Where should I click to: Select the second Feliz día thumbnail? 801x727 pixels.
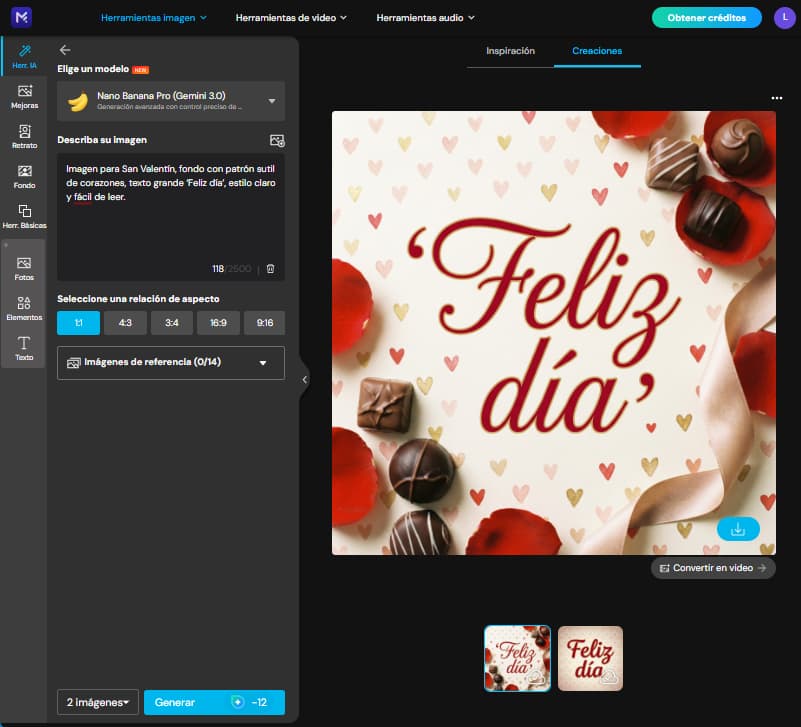(591, 659)
